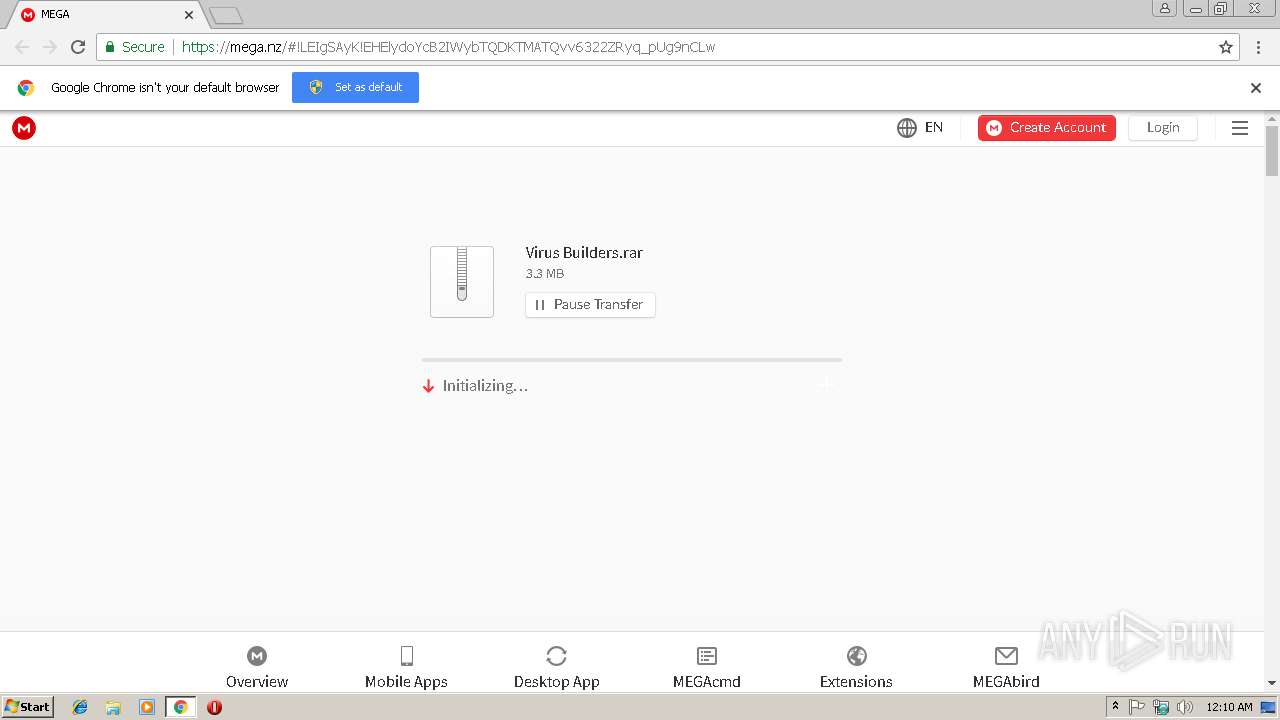Viewport: 1280px width, 720px height.
Task: Open Chrome user profile icon
Action: pyautogui.click(x=1165, y=8)
